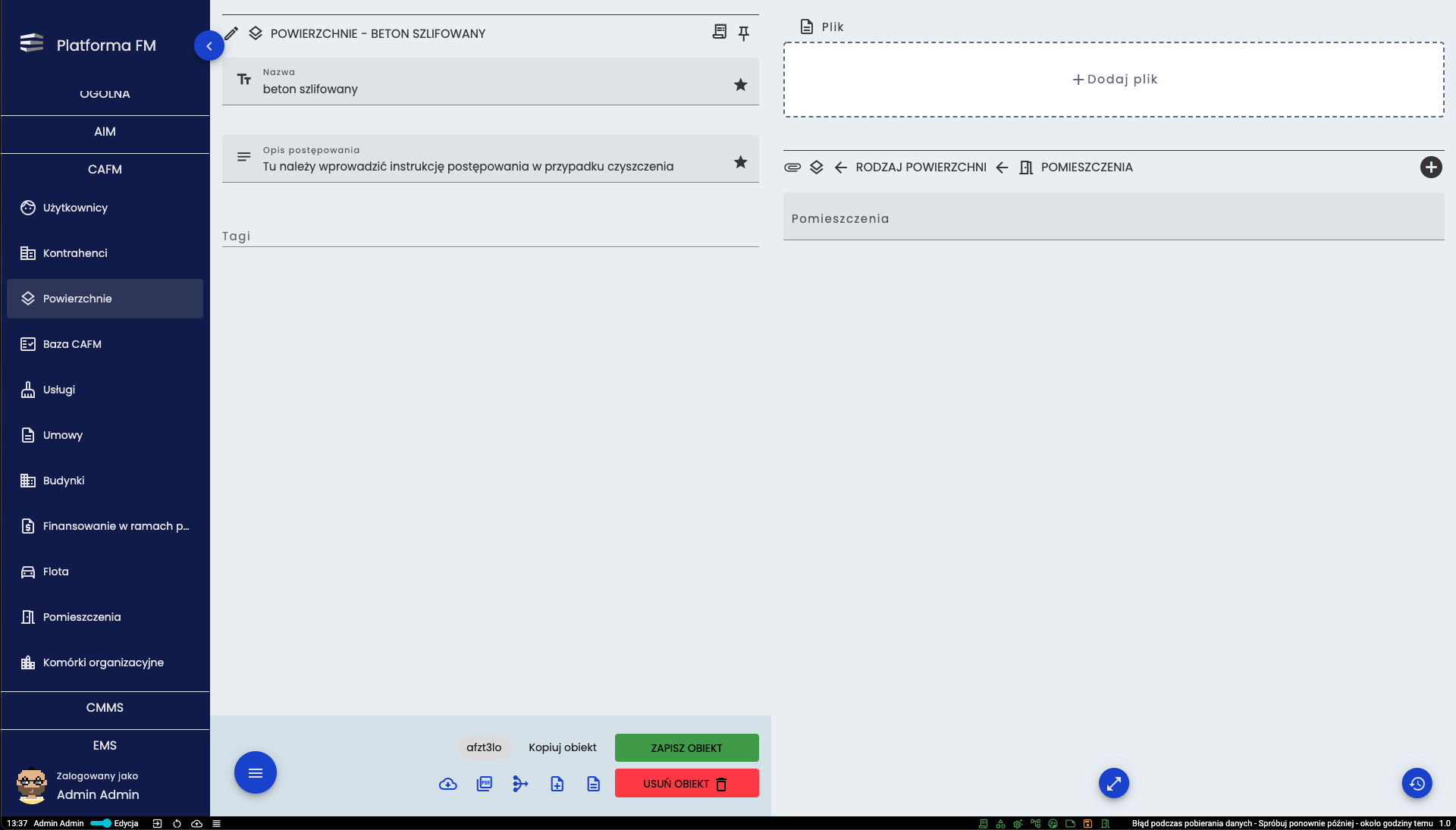Click the cloud download icon
Screen dimensions: 1456x830
[x=448, y=784]
